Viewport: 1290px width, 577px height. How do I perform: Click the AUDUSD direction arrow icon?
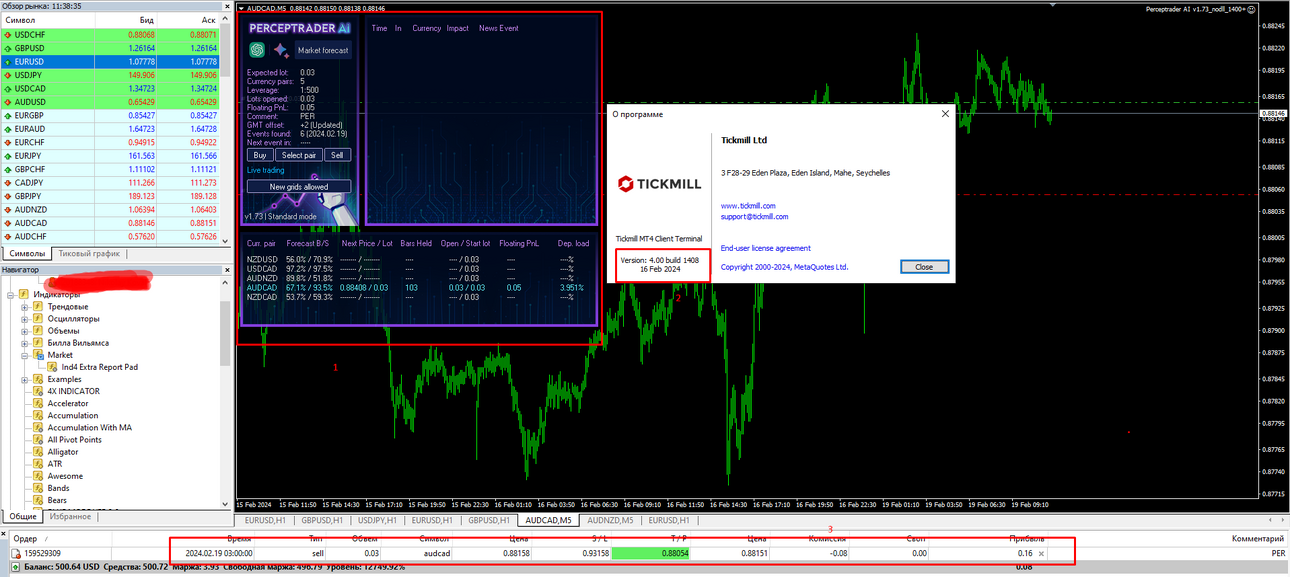(8, 102)
